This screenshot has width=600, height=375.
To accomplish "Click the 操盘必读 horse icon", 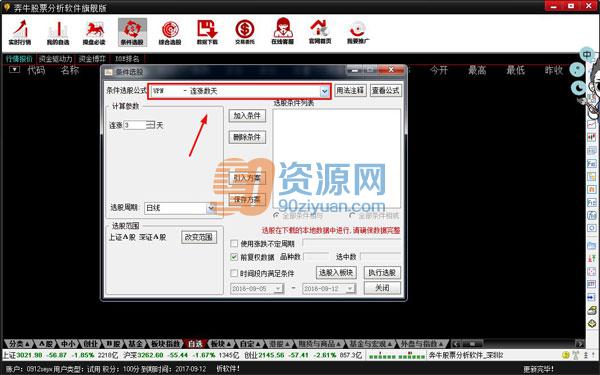I will click(94, 32).
